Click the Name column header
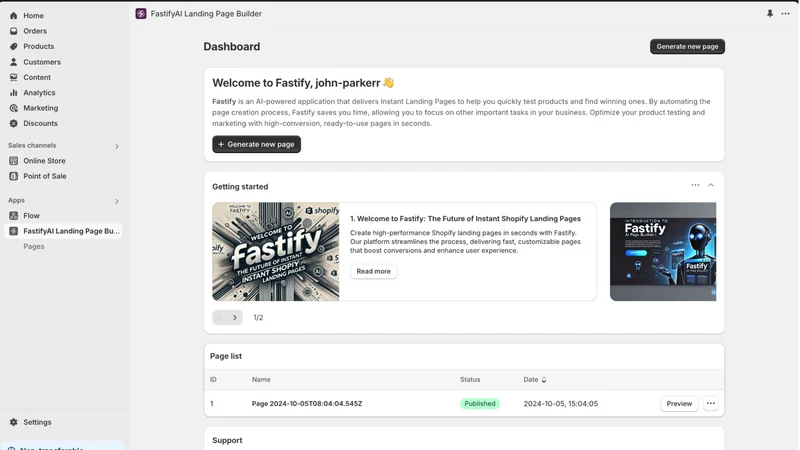The height and width of the screenshot is (450, 800). pos(261,380)
